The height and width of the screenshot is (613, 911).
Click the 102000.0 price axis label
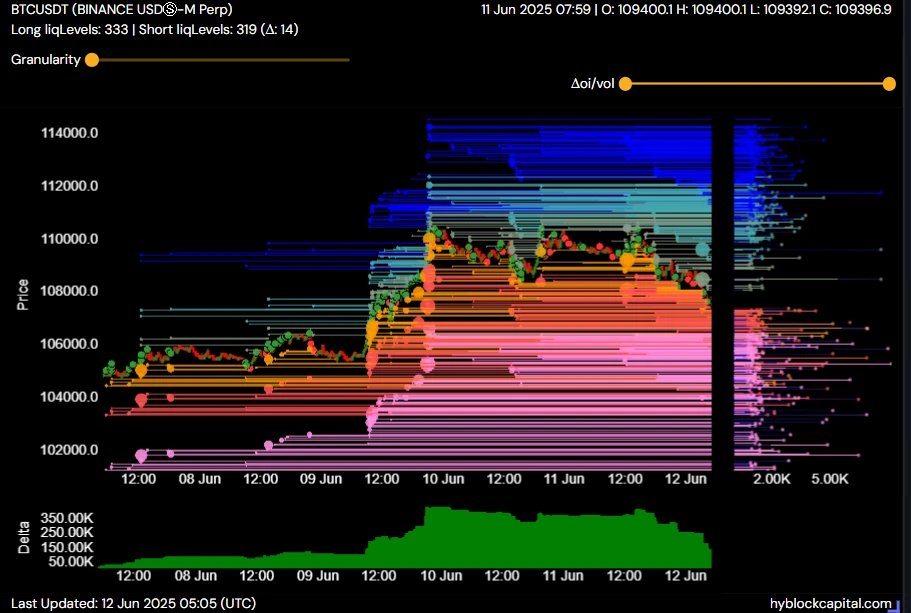point(69,450)
